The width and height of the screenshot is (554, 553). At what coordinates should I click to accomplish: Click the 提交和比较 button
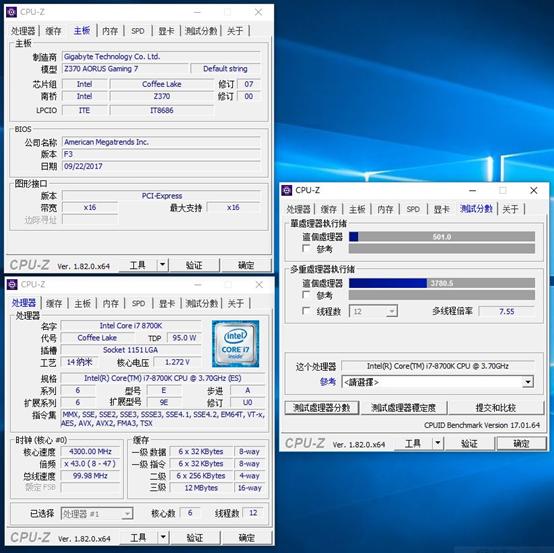496,408
